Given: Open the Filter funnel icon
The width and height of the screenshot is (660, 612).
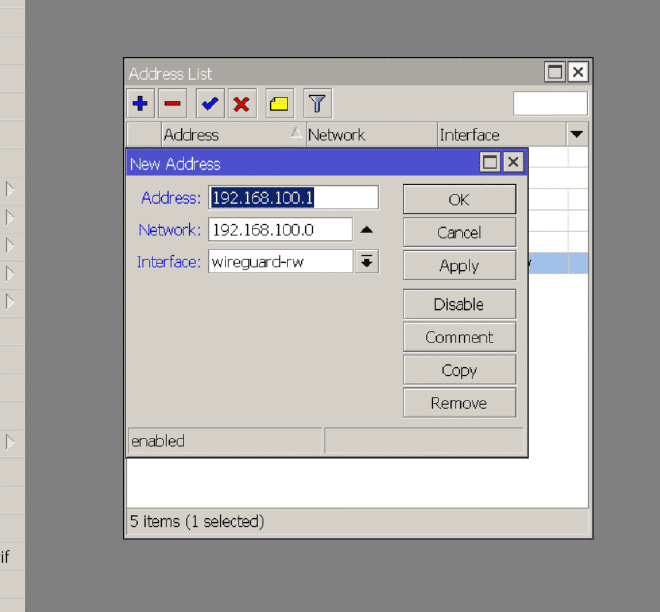Looking at the screenshot, I should [317, 103].
